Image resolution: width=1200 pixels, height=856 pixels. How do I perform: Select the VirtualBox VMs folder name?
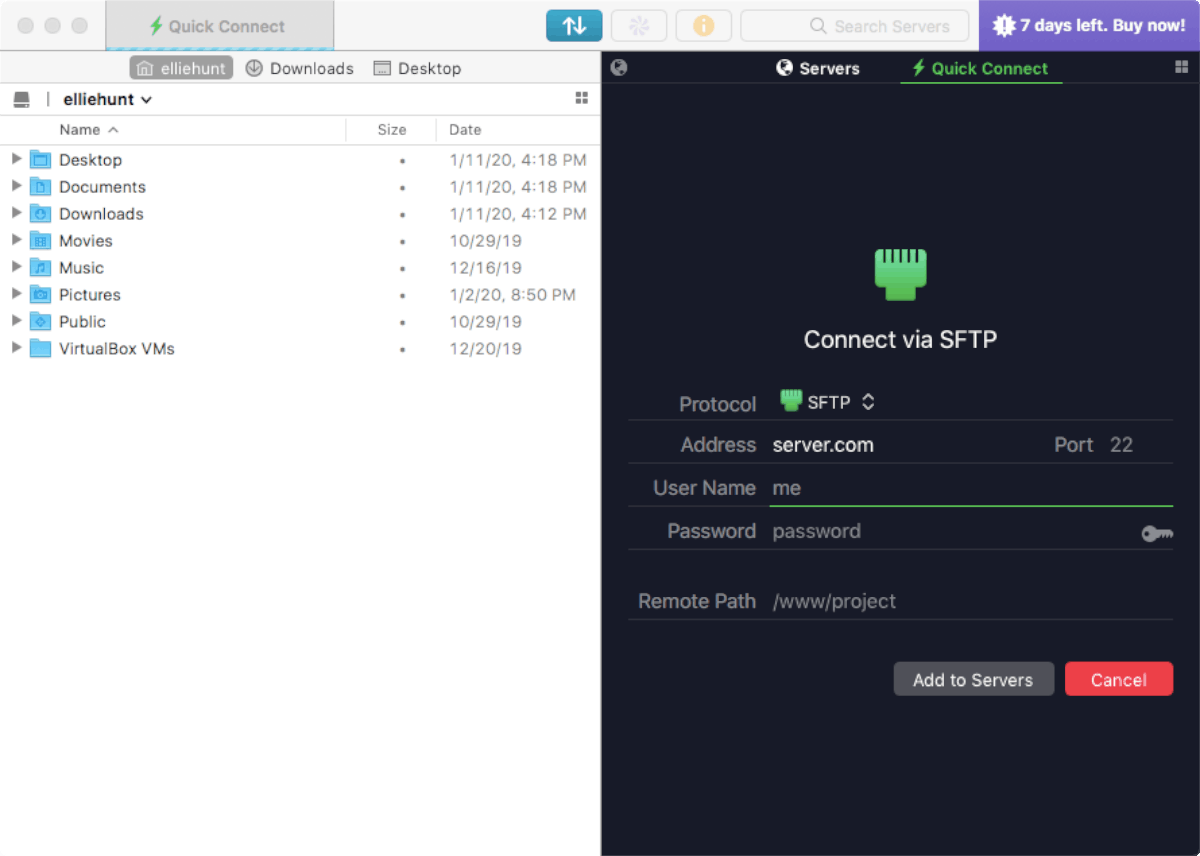point(117,349)
